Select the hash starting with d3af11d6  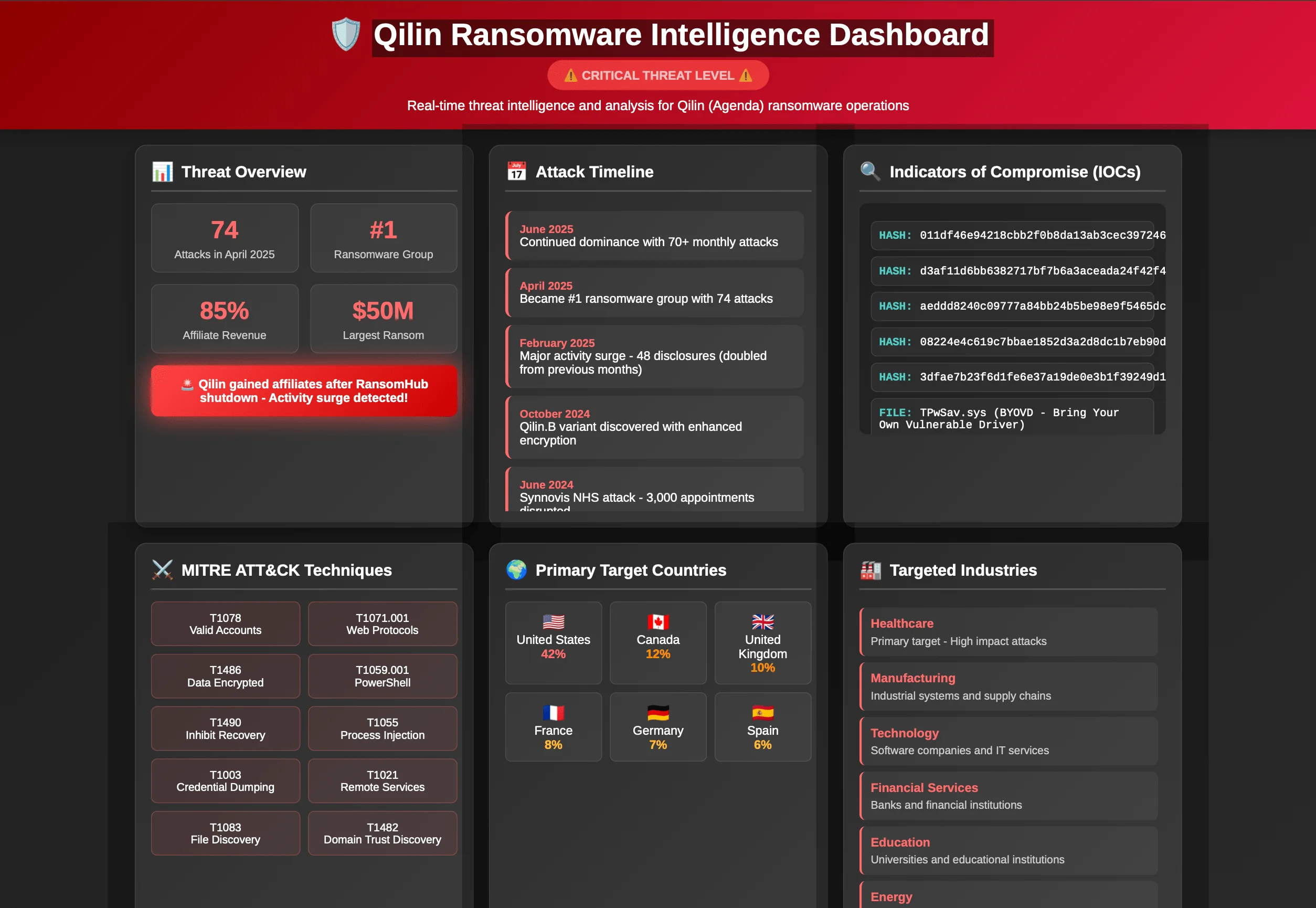(x=1012, y=271)
